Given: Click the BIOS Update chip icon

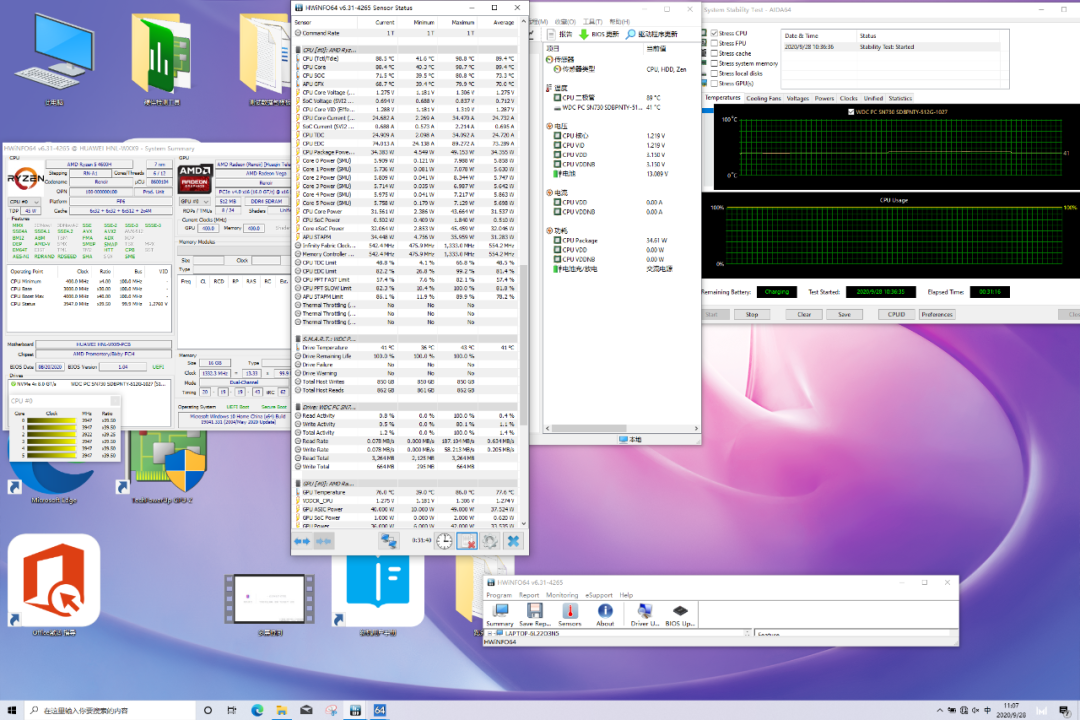Looking at the screenshot, I should [680, 612].
